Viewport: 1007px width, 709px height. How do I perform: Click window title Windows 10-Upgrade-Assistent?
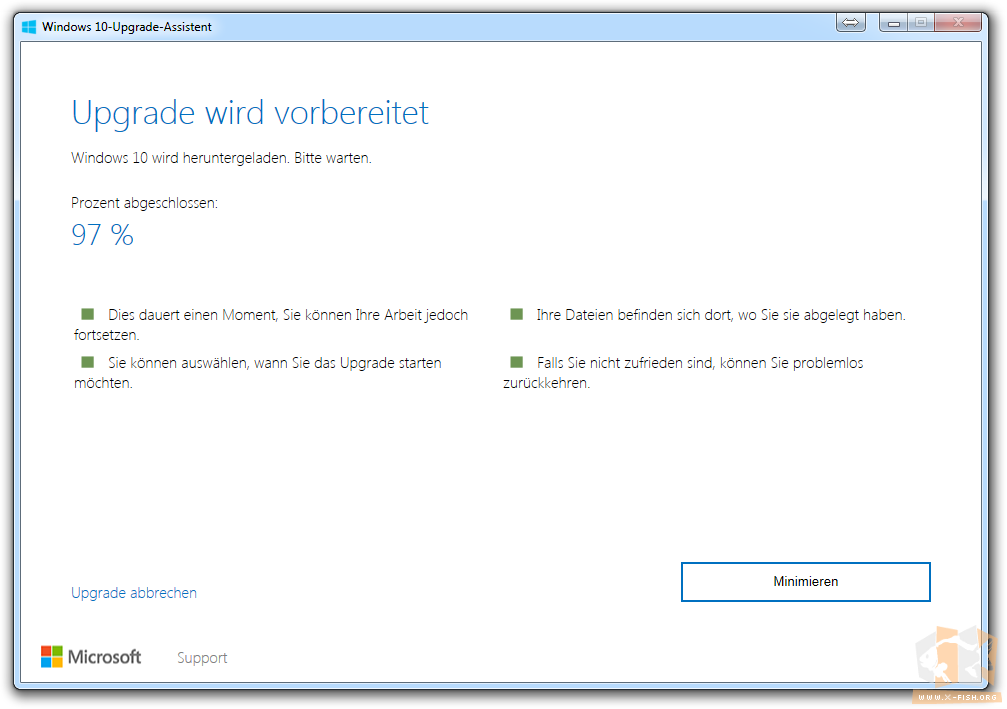[x=127, y=27]
